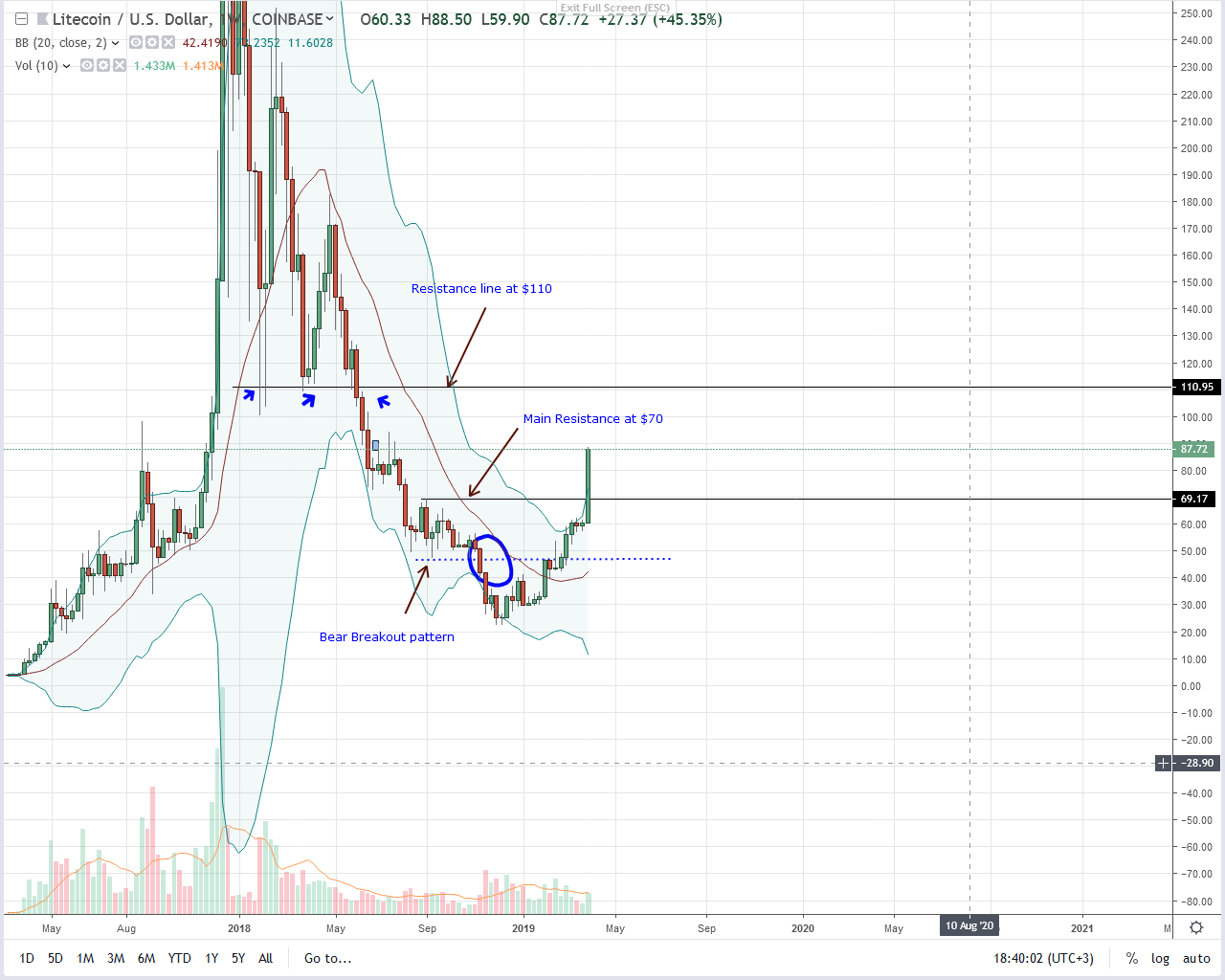Select the 1M time range

pyautogui.click(x=85, y=958)
